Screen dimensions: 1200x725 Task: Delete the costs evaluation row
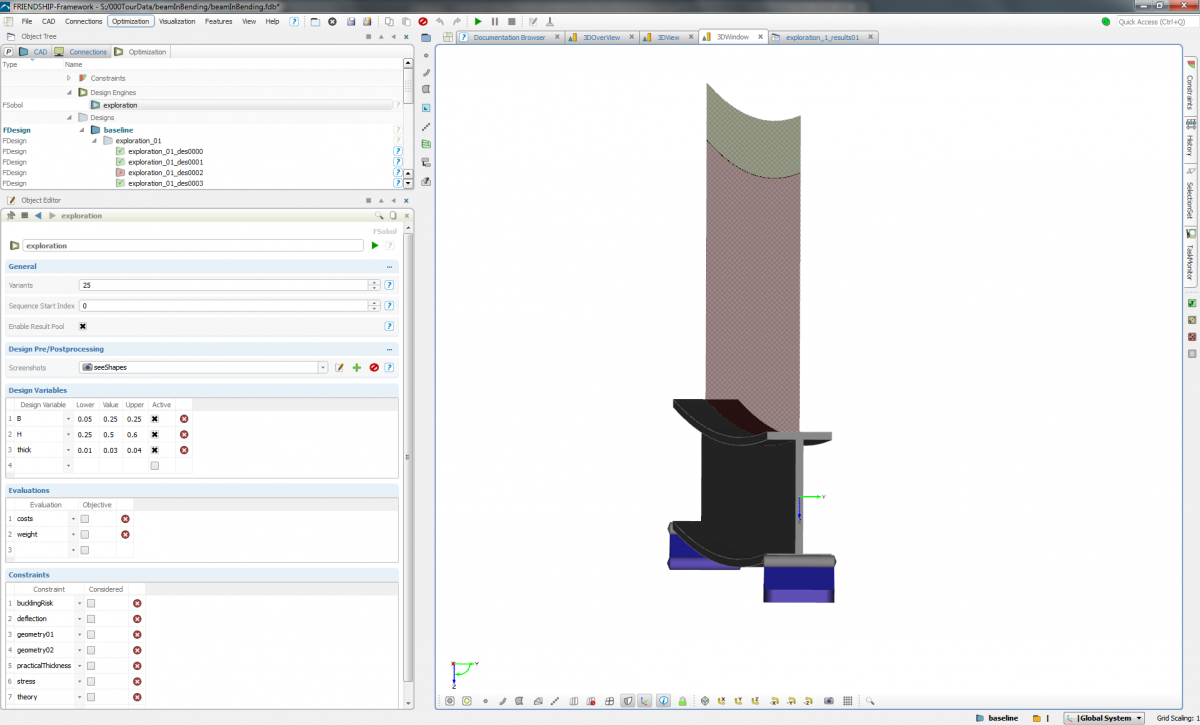coord(125,519)
